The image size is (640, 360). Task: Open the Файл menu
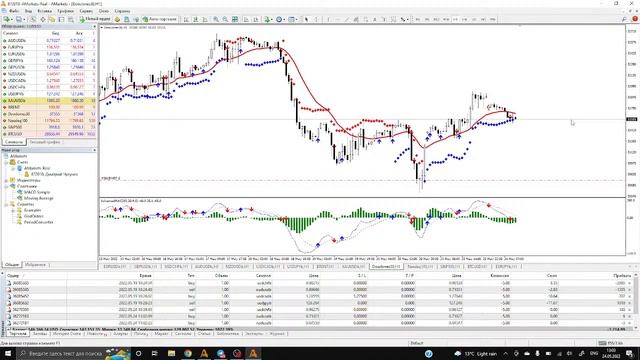[13, 11]
